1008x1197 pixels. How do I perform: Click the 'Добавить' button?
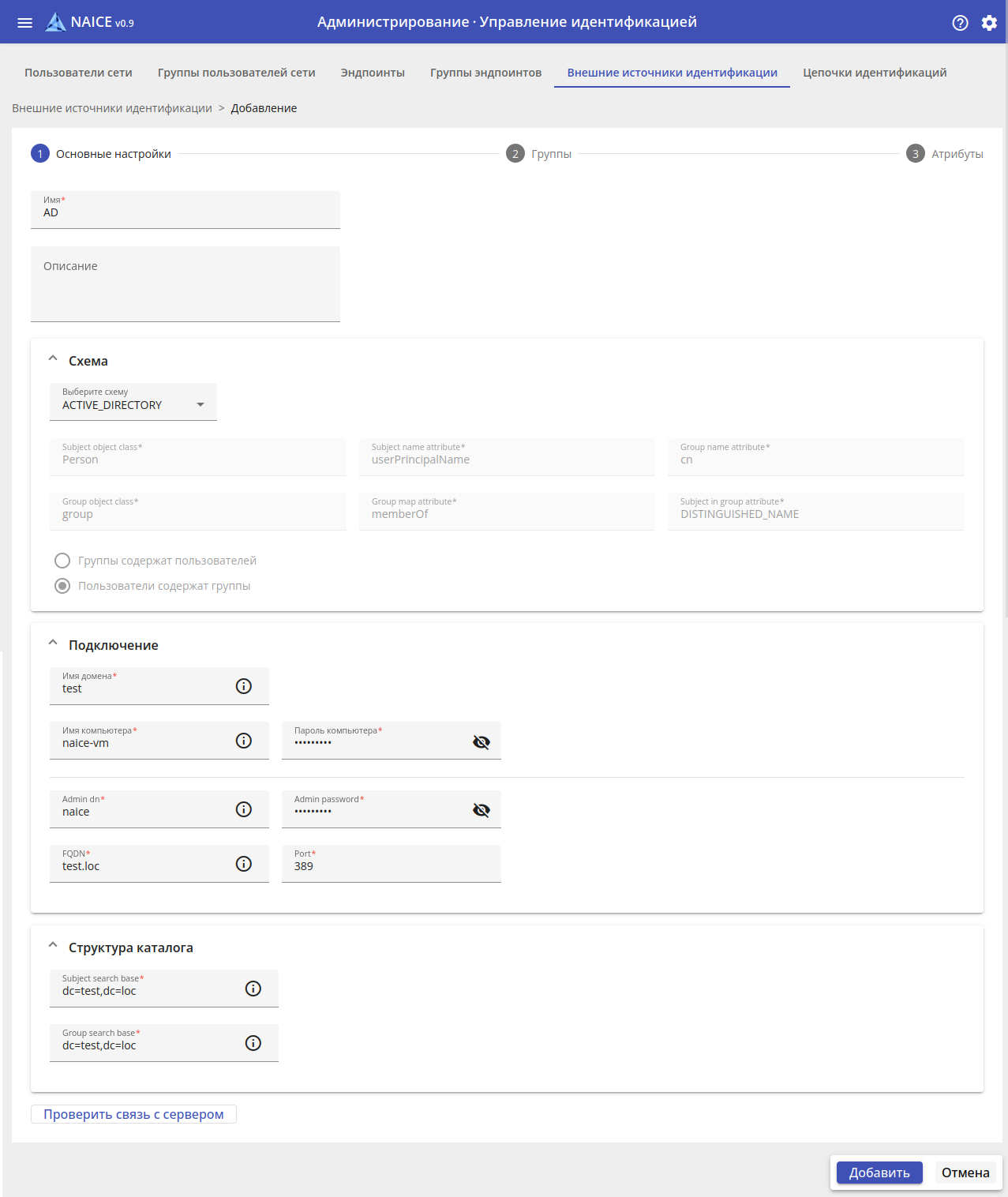(879, 1173)
